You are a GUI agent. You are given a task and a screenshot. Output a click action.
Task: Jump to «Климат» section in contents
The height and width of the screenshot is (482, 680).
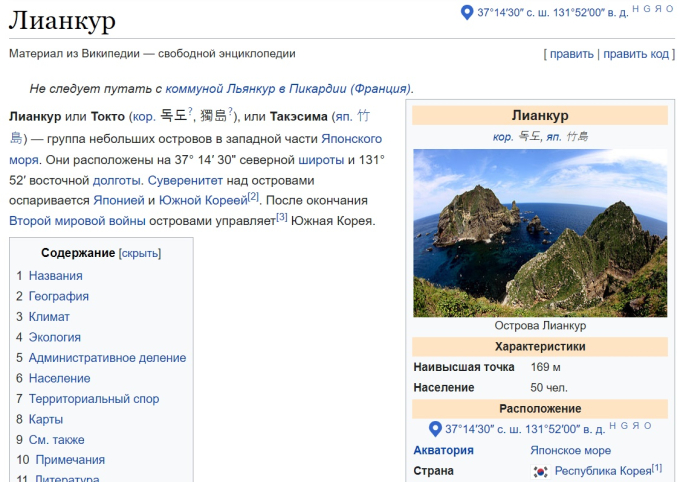tap(49, 317)
